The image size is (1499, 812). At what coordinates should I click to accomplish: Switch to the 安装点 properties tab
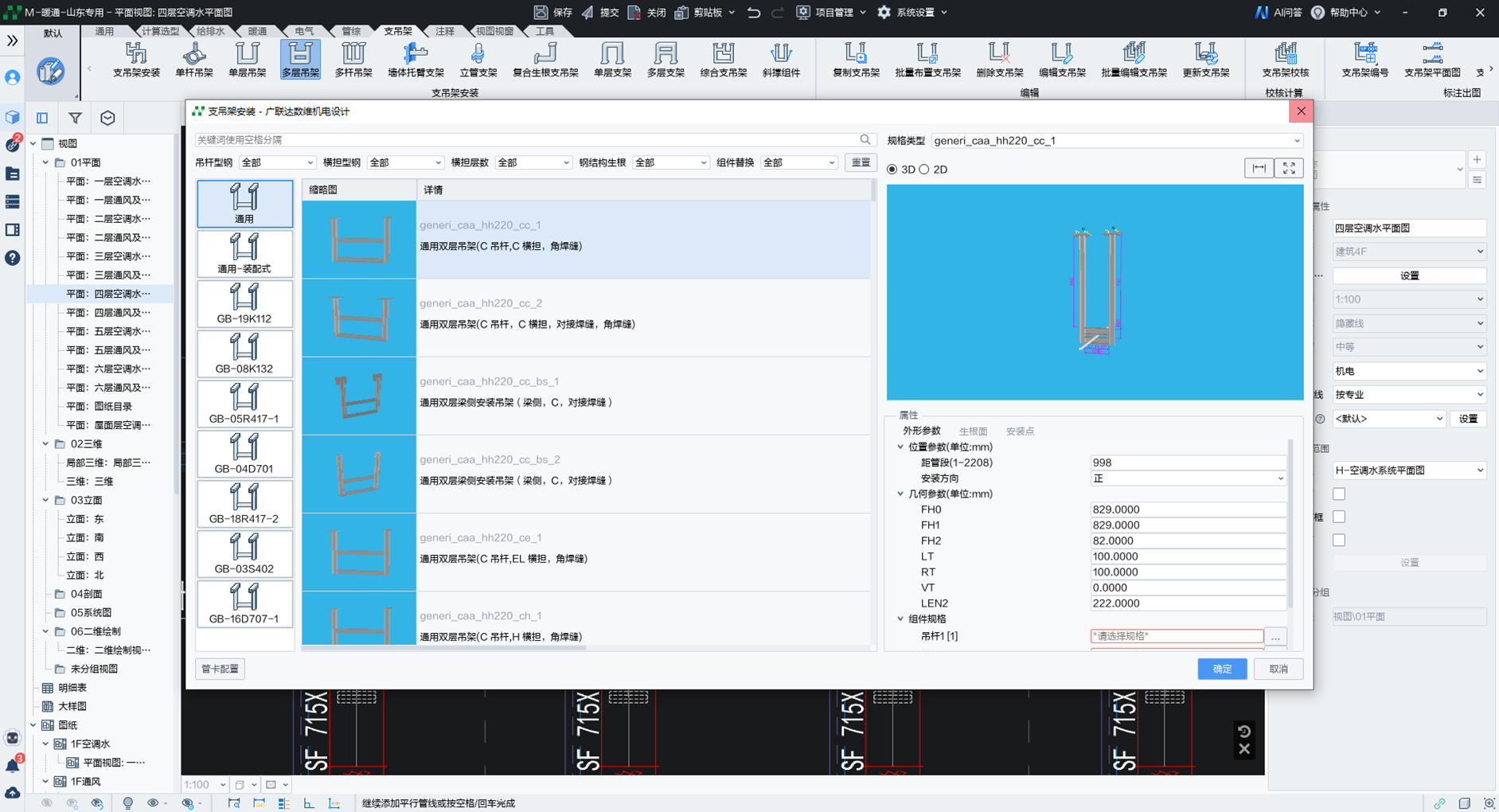(1020, 431)
